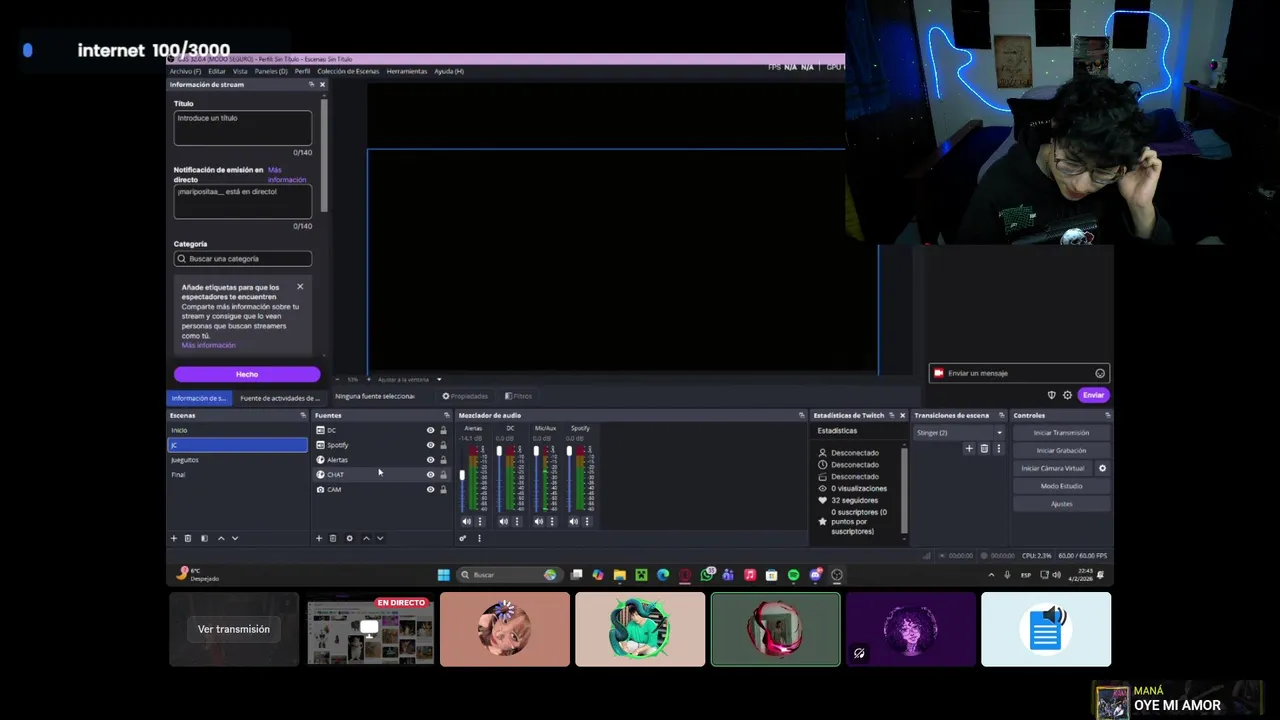Move source down in Fuentes toolbar
1280x720 pixels.
point(380,538)
